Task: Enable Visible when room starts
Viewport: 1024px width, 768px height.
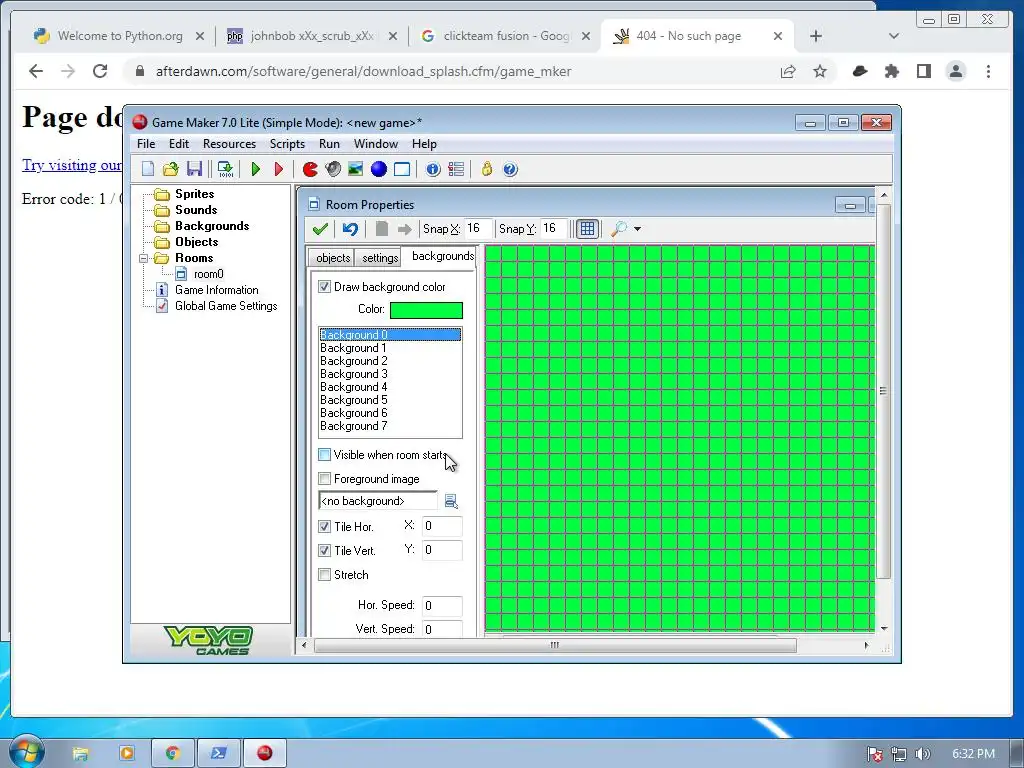Action: coord(325,455)
